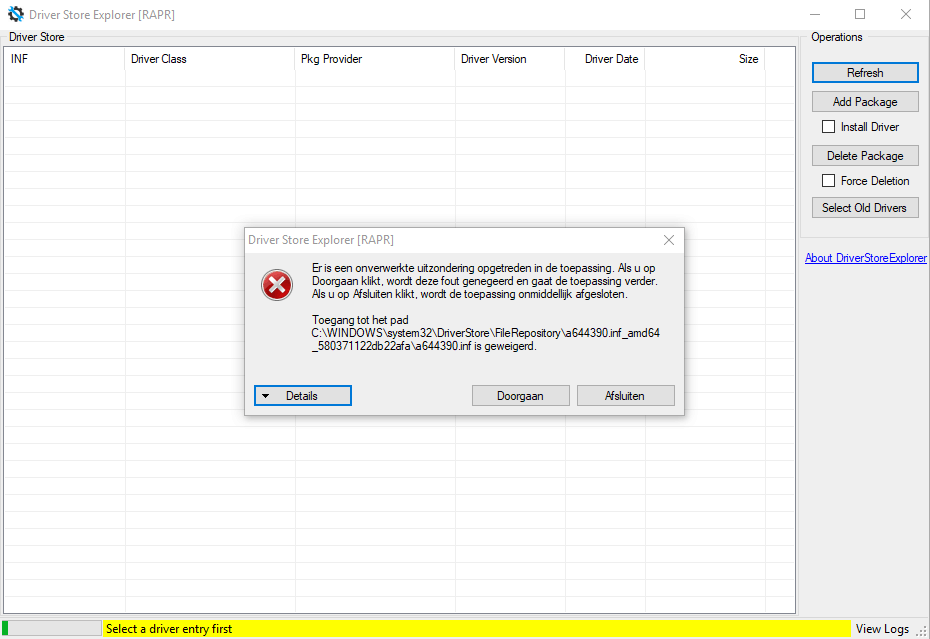
Task: Click Select Old Drivers button
Action: coord(865,208)
